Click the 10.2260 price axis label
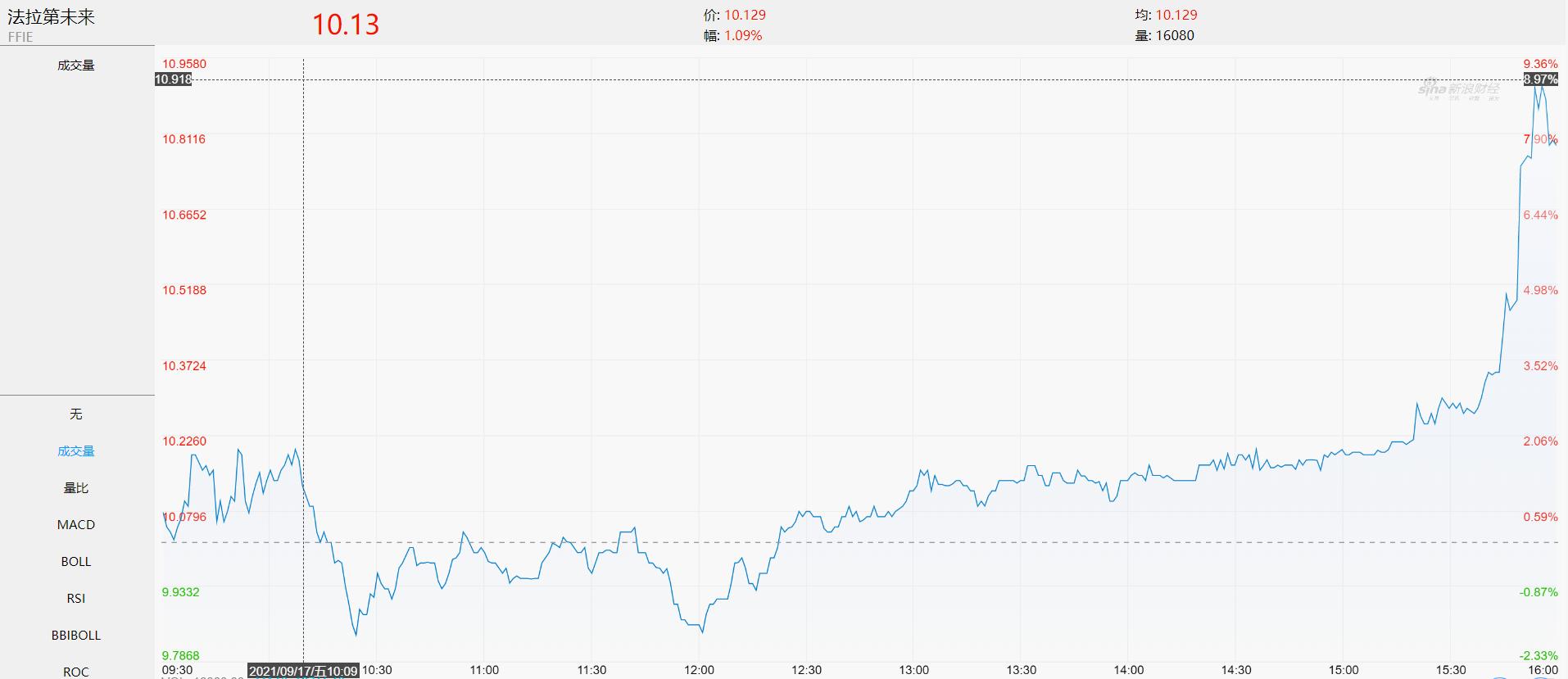This screenshot has width=1568, height=679. click(x=184, y=441)
